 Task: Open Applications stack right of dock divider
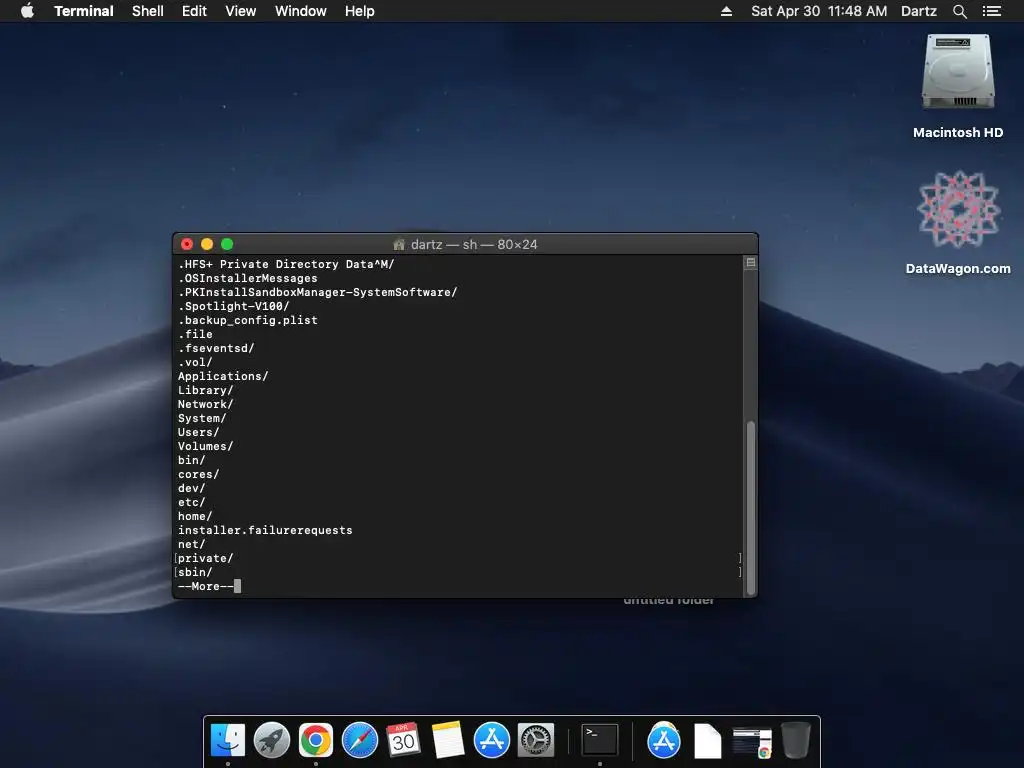pos(664,741)
